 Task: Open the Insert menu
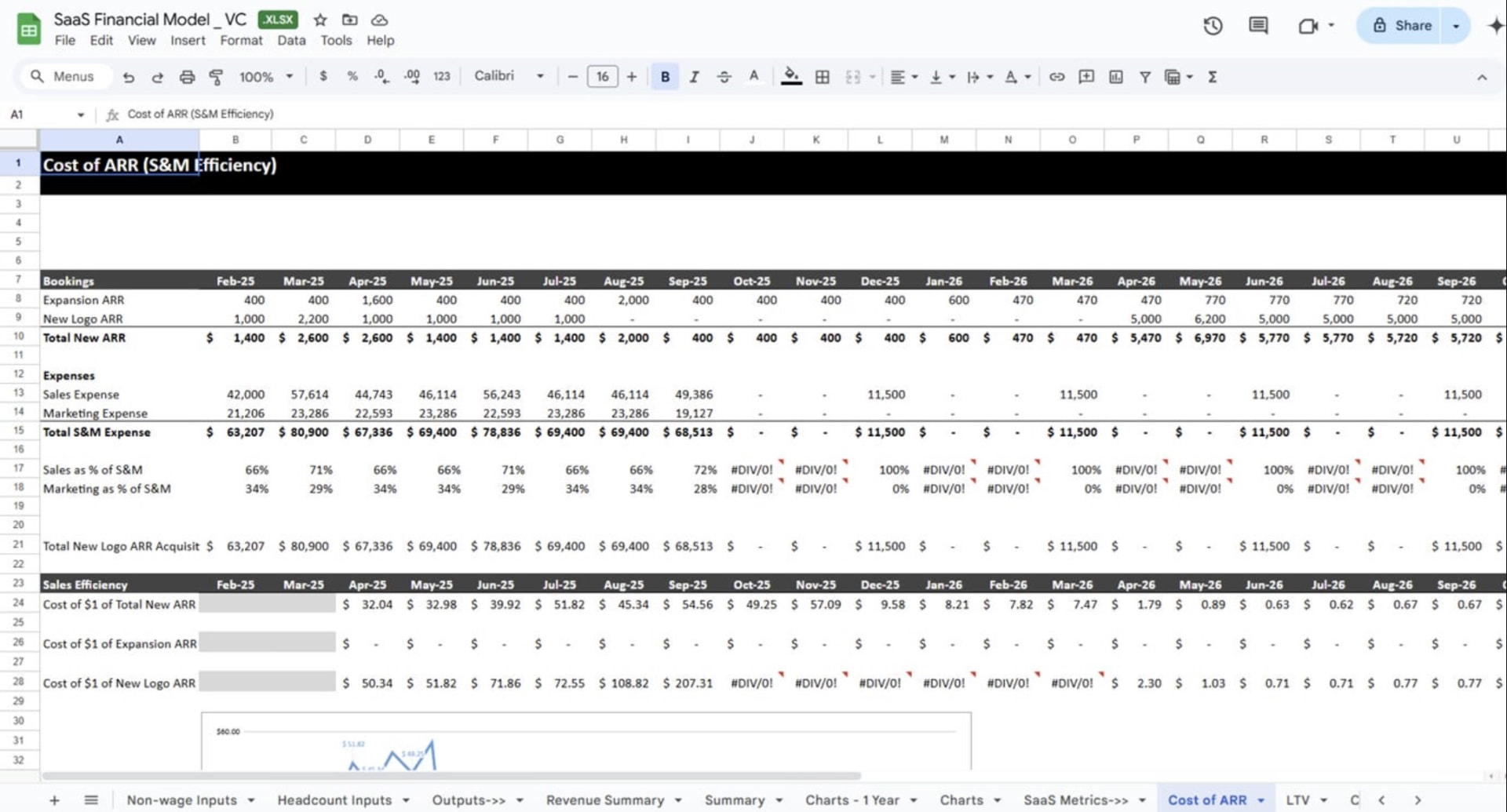point(188,40)
